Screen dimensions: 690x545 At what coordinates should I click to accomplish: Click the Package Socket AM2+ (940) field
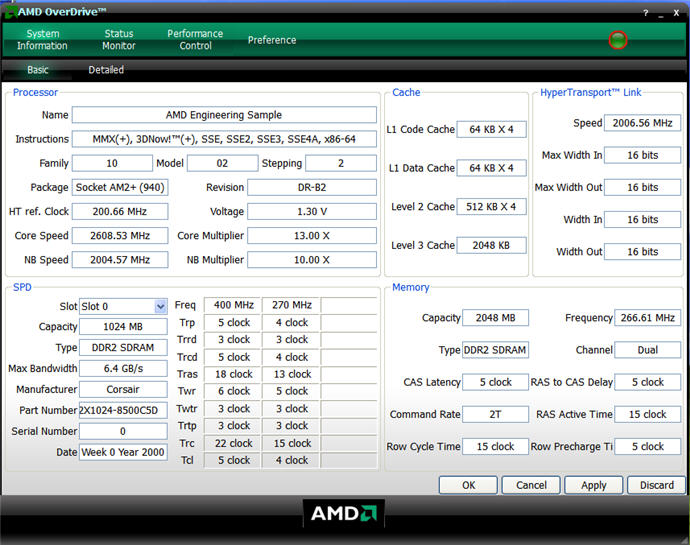pyautogui.click(x=120, y=187)
